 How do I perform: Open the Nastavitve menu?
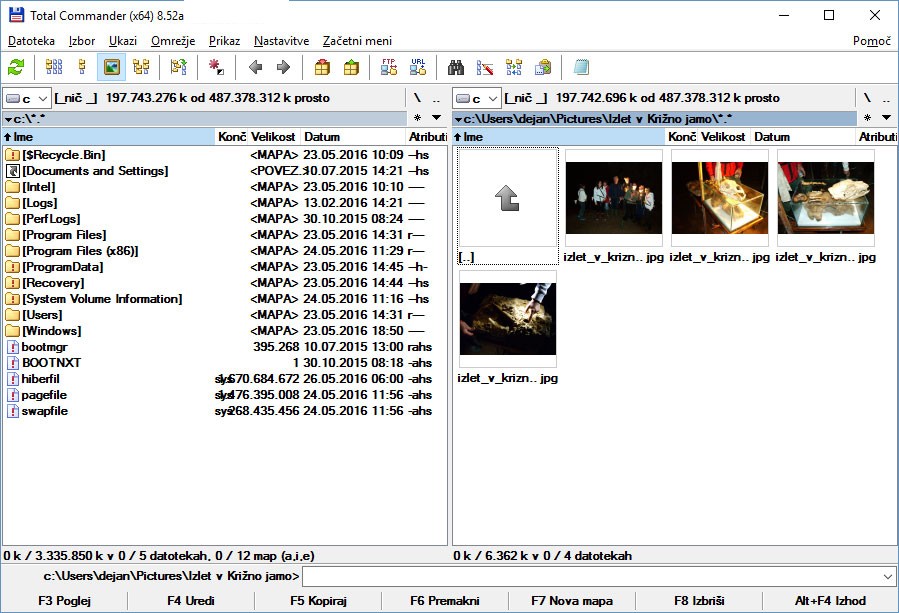click(x=281, y=41)
